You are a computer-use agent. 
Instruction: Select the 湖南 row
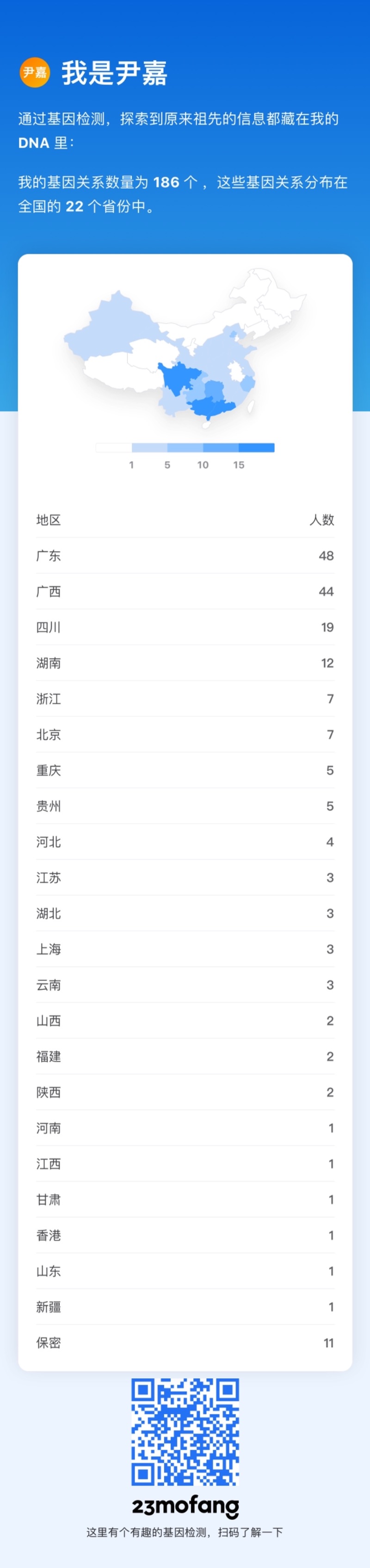[185, 663]
